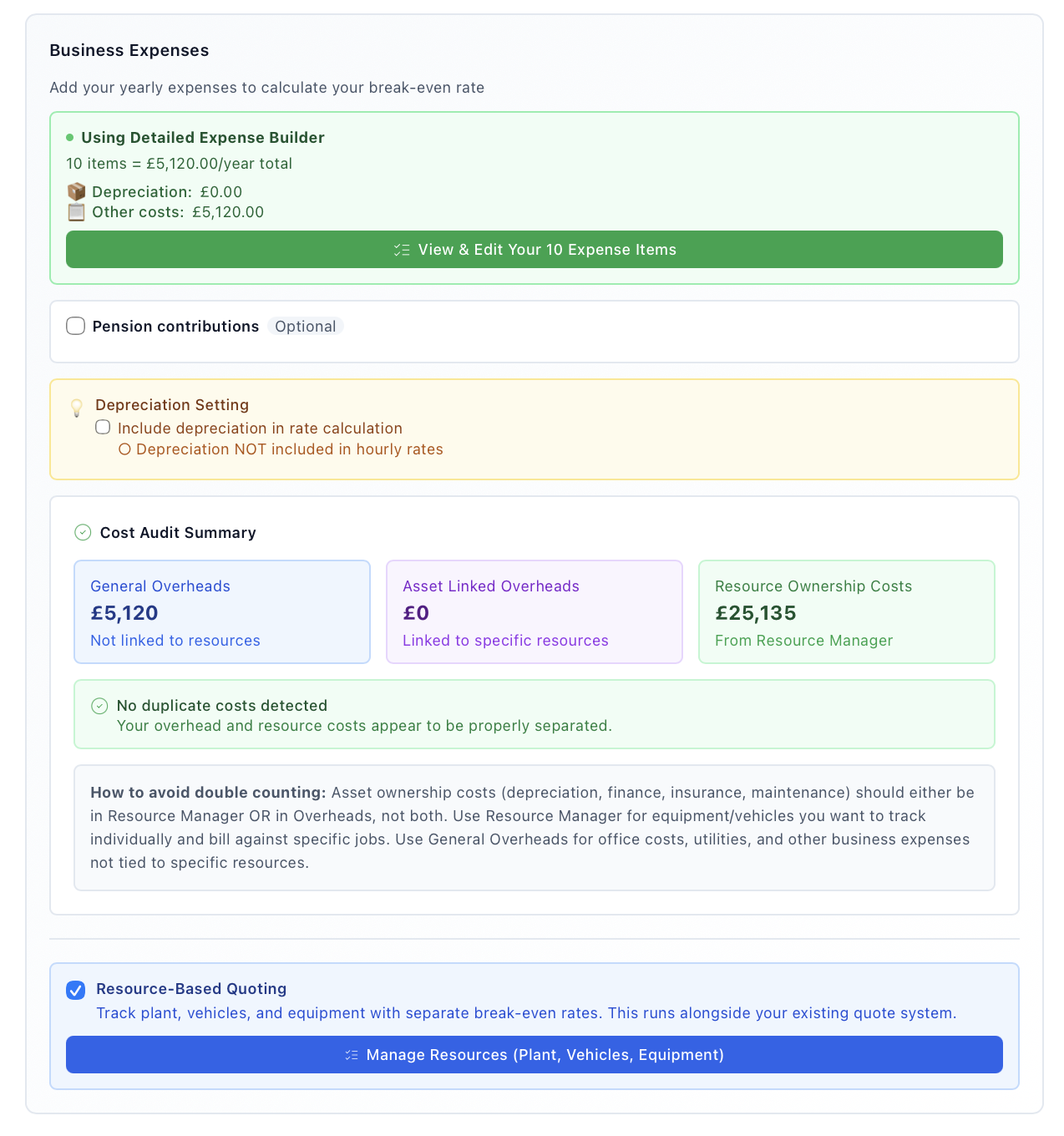Click the checklist icon in the Manage Resources button
The height and width of the screenshot is (1136, 1064).
pos(352,1054)
